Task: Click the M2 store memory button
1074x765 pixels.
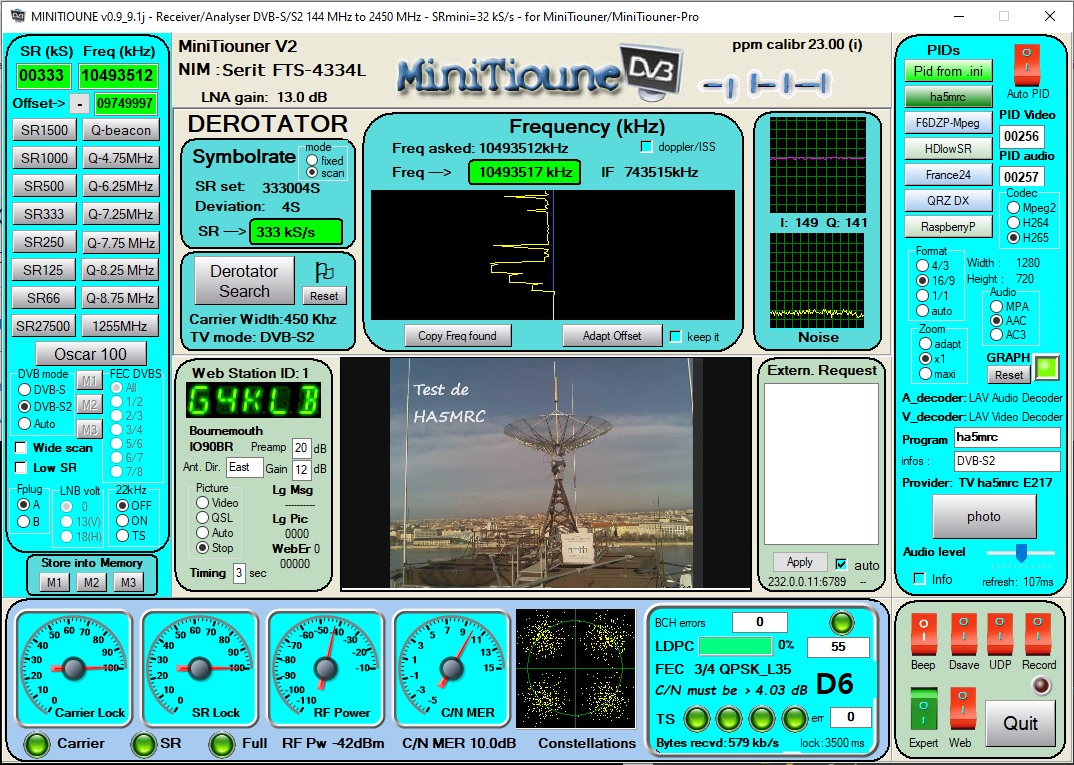Action: (91, 582)
